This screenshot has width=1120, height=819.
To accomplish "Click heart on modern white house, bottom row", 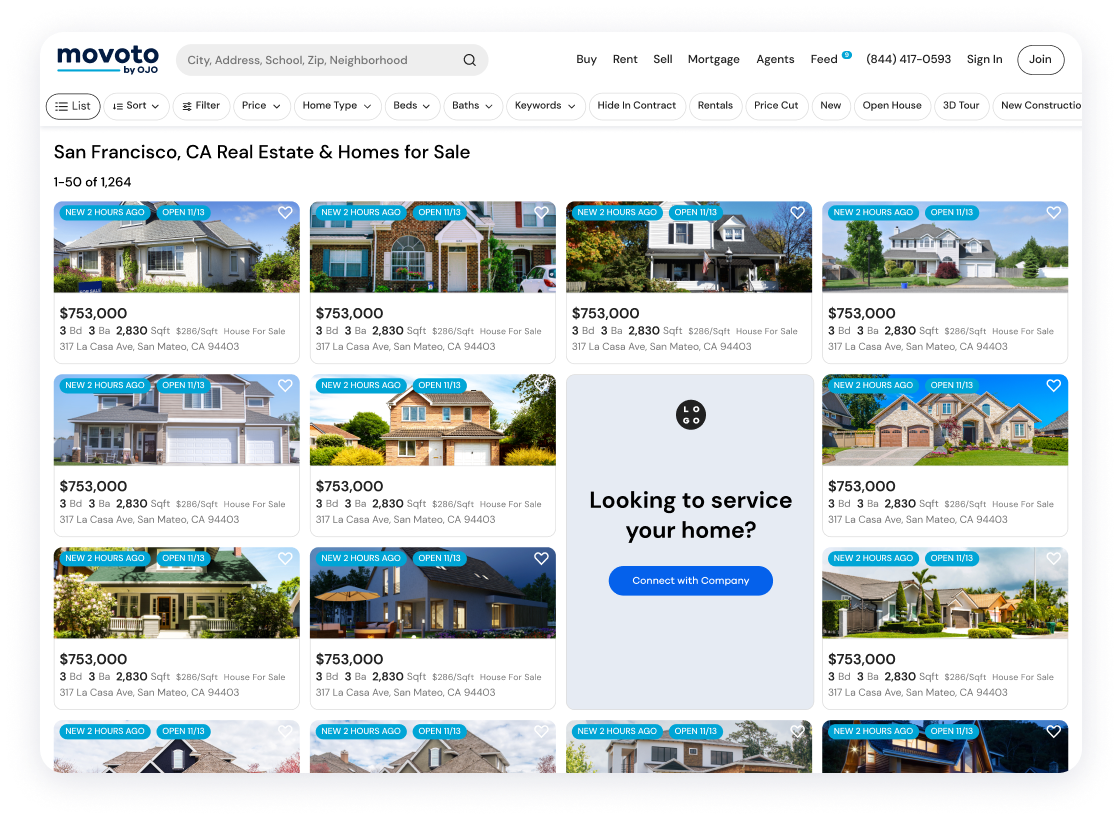I will [x=797, y=731].
